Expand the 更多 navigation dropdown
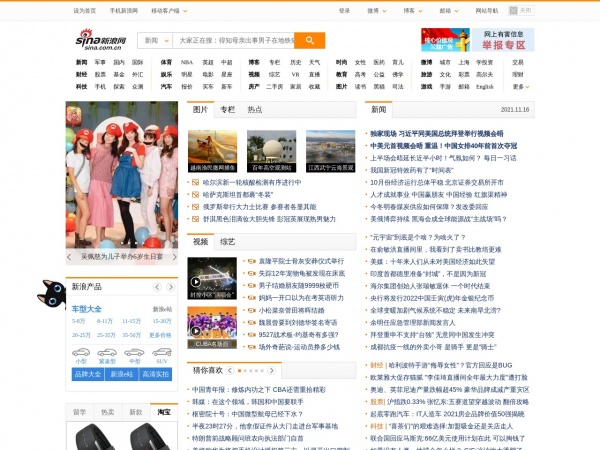The width and height of the screenshot is (600, 450). (x=521, y=87)
